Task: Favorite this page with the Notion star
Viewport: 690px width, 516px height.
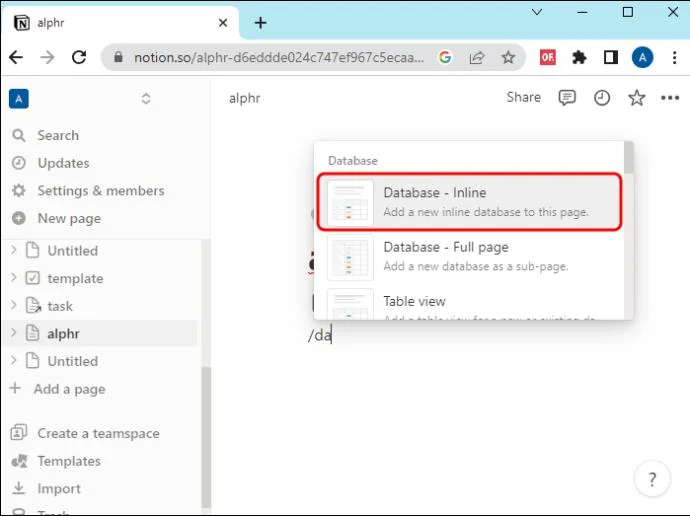Action: (636, 98)
